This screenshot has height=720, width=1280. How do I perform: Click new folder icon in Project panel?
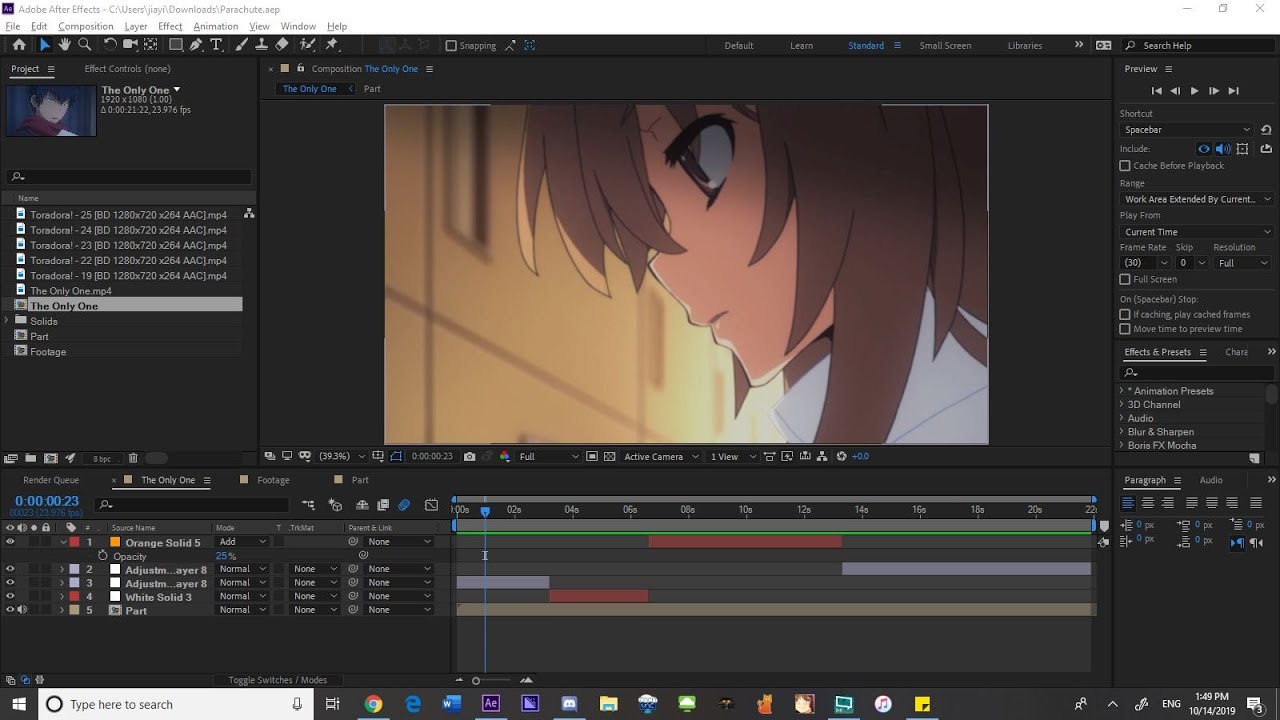tap(30, 458)
